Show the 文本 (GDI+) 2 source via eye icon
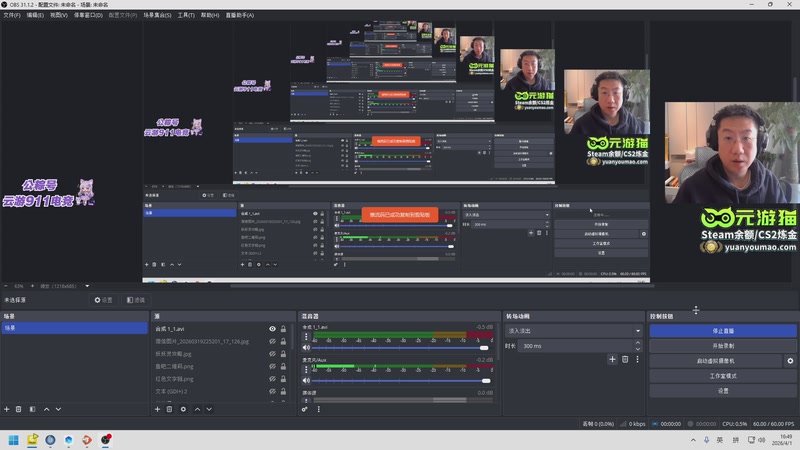Screen dimensions: 800x450 [x=272, y=391]
